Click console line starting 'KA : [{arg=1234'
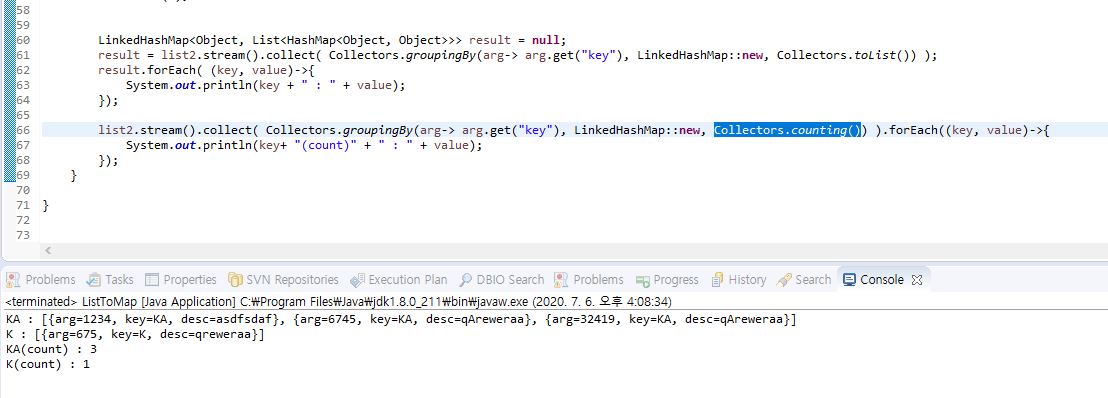The height and width of the screenshot is (398, 1108). 401,319
